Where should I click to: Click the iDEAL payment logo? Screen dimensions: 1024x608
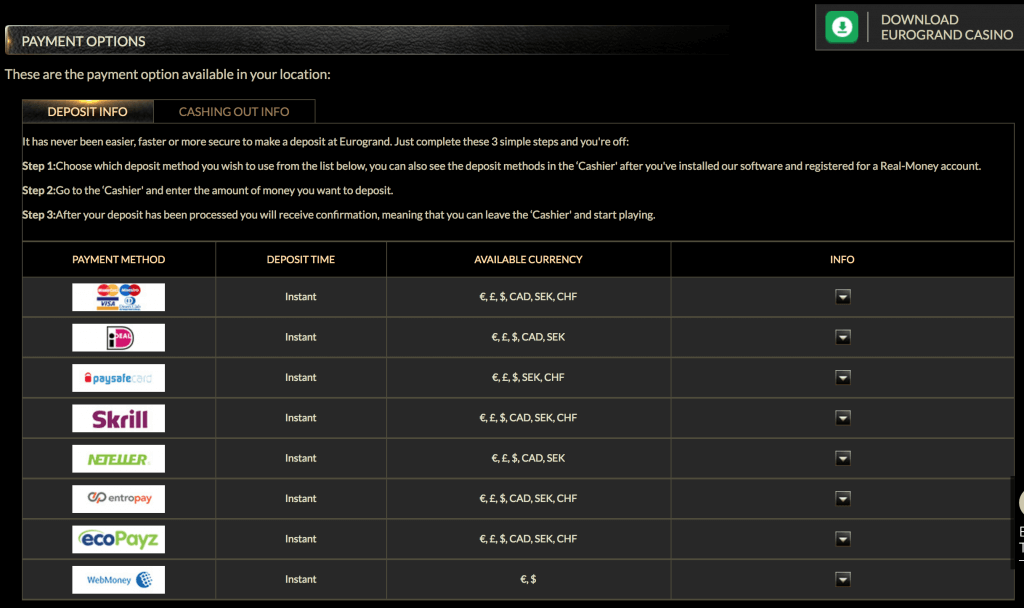coord(118,337)
